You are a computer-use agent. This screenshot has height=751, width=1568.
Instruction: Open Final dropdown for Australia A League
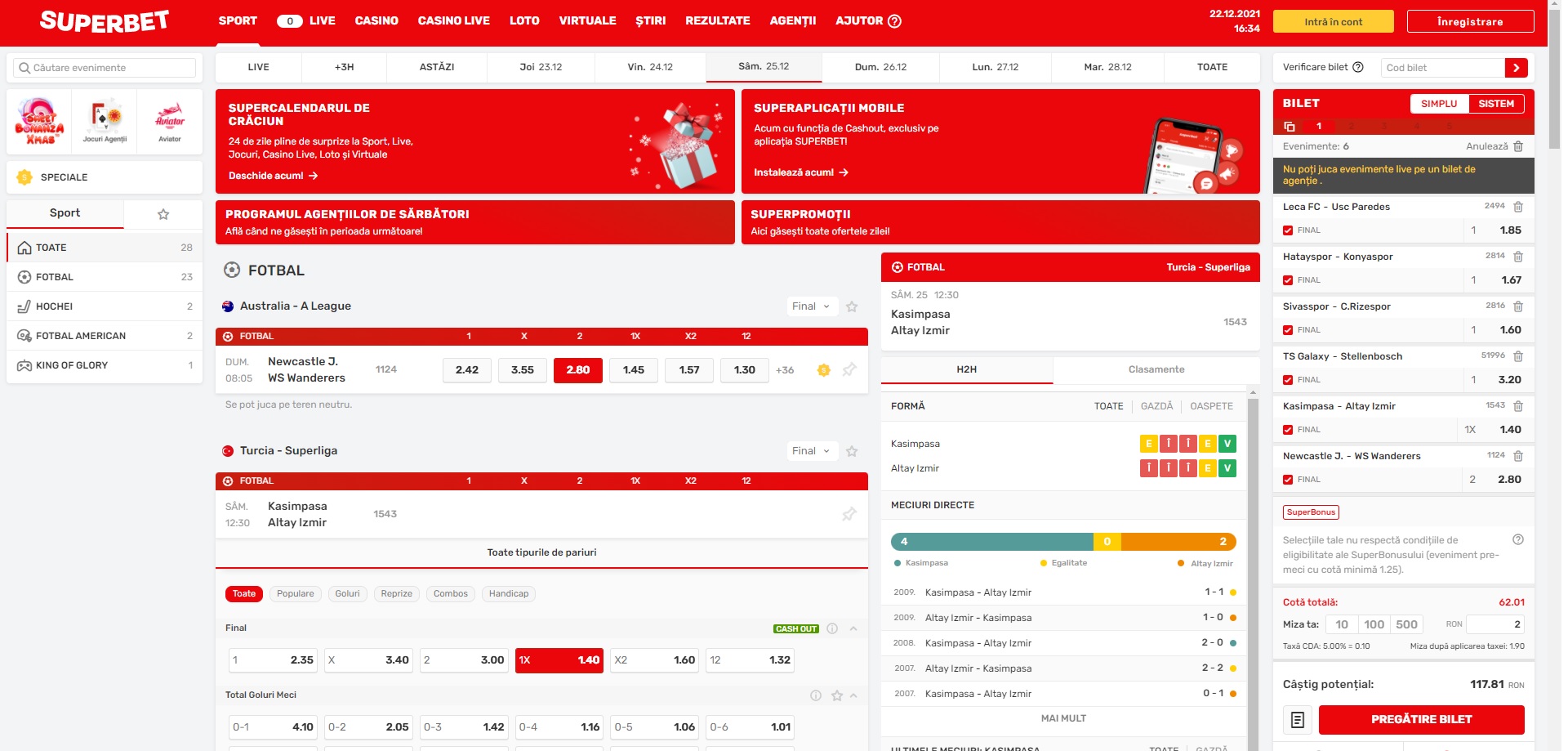811,306
